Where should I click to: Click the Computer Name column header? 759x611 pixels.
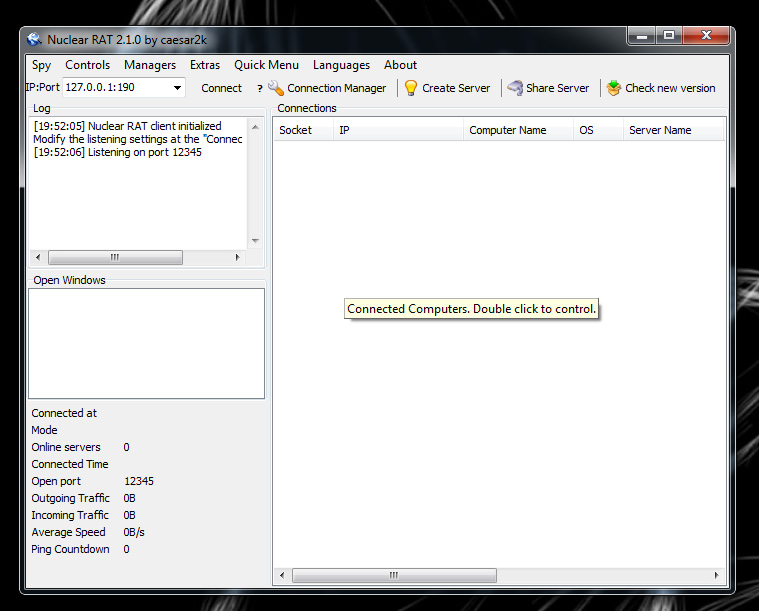click(508, 130)
